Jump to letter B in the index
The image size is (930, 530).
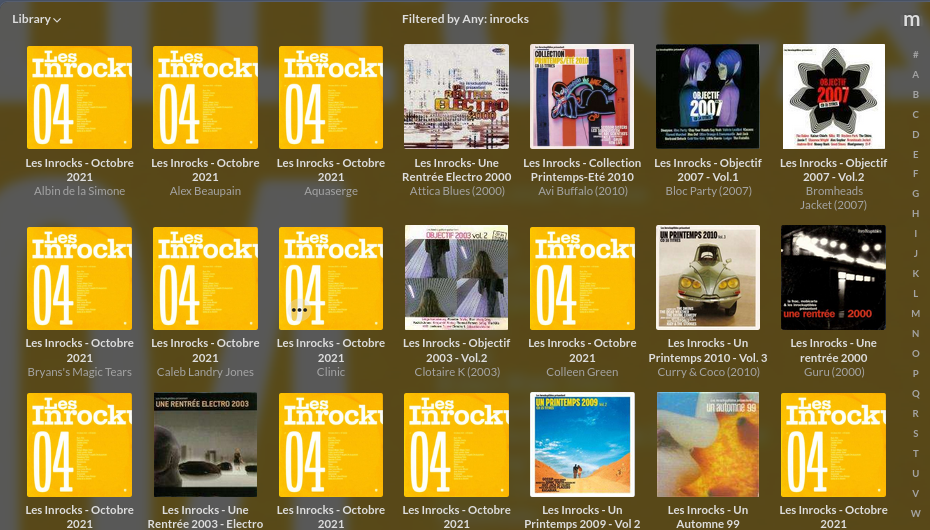coord(916,94)
